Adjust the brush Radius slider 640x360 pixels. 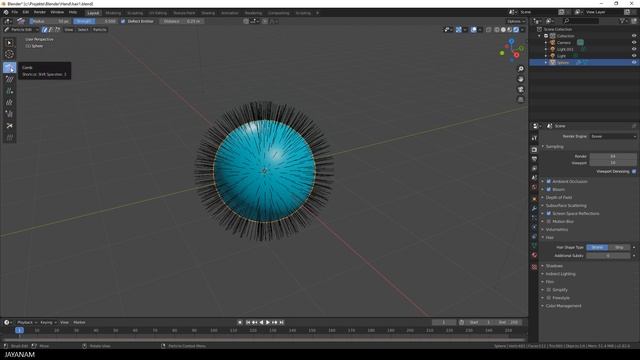point(49,21)
